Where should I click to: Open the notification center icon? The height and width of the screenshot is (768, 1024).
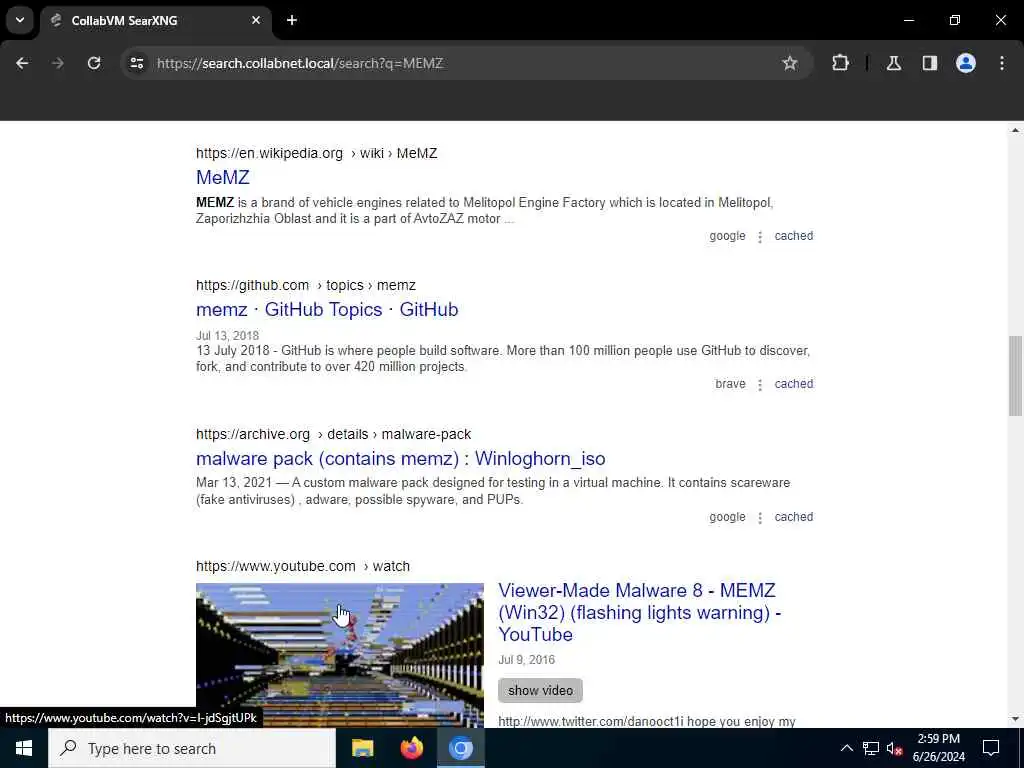click(x=991, y=748)
